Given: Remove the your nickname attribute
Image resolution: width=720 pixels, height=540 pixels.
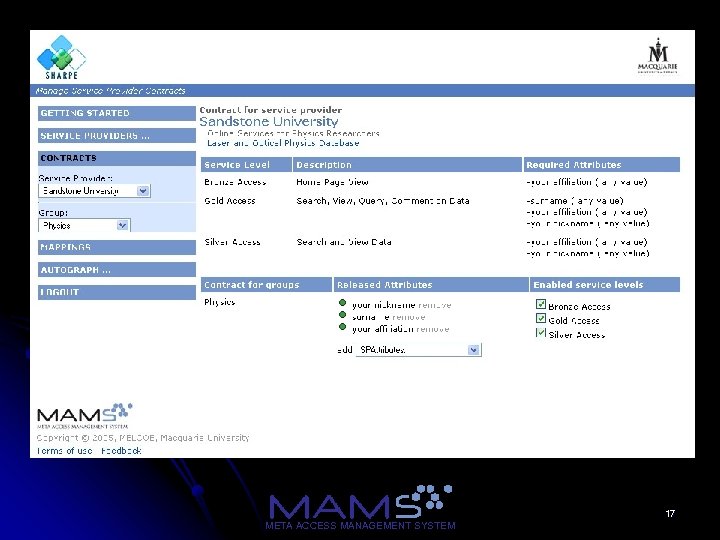Looking at the screenshot, I should click(x=435, y=305).
